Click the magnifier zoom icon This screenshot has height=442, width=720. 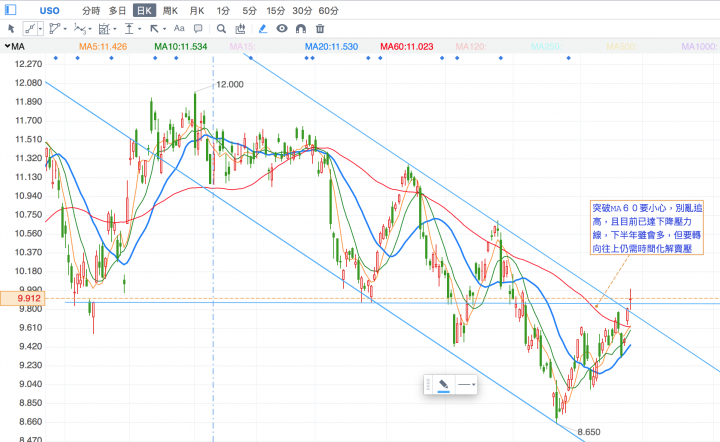point(222,29)
